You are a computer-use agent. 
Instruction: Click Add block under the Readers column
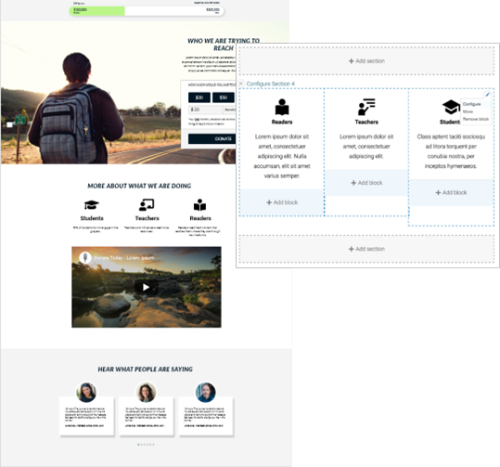click(282, 202)
